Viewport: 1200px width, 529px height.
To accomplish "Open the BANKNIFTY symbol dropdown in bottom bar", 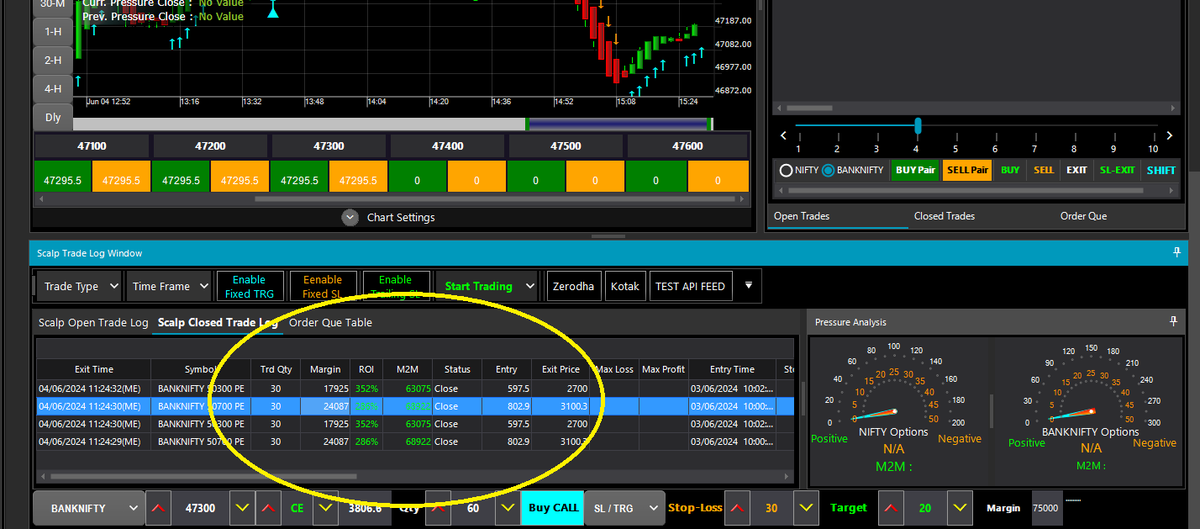I will point(88,508).
